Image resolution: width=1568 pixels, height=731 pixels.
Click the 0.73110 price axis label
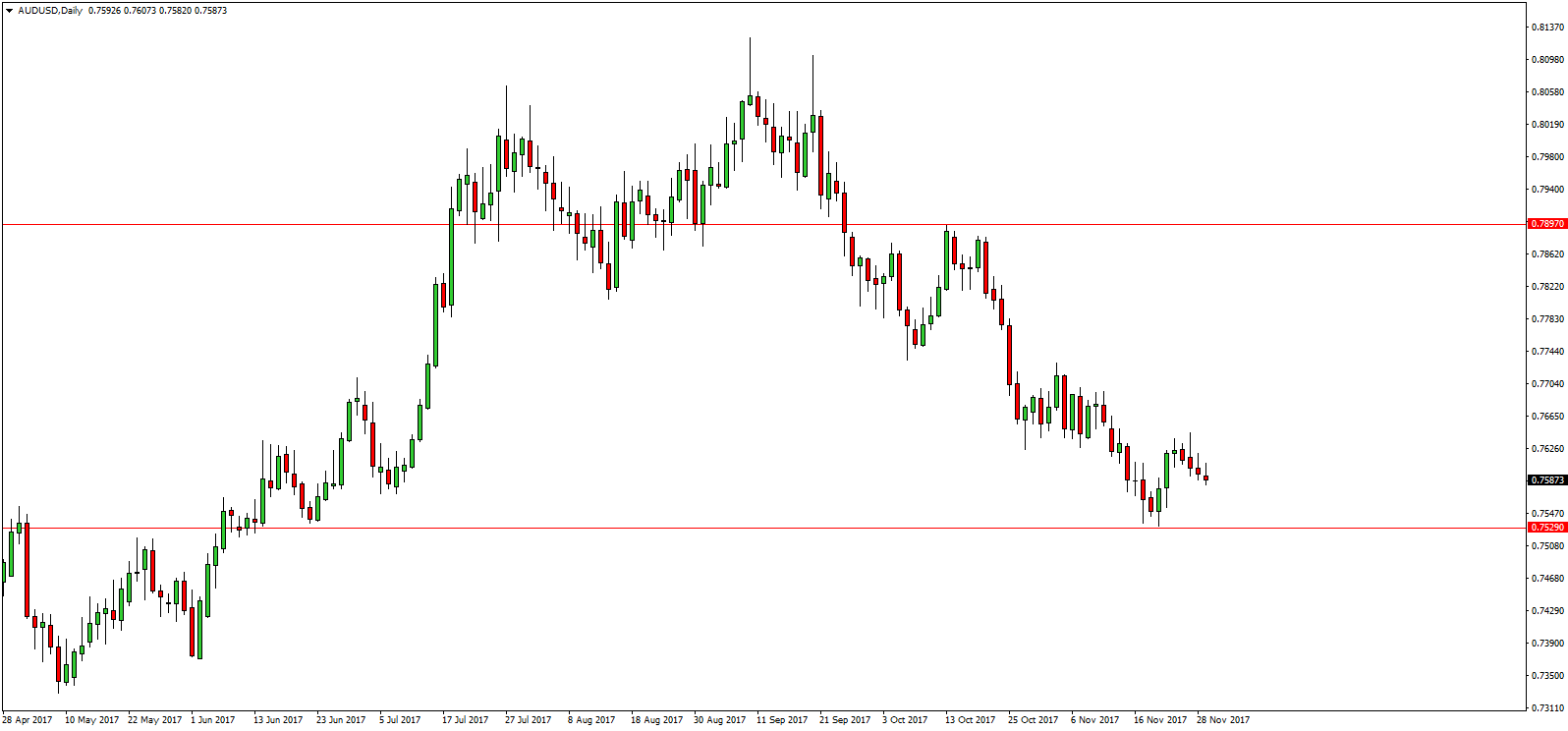click(1547, 707)
